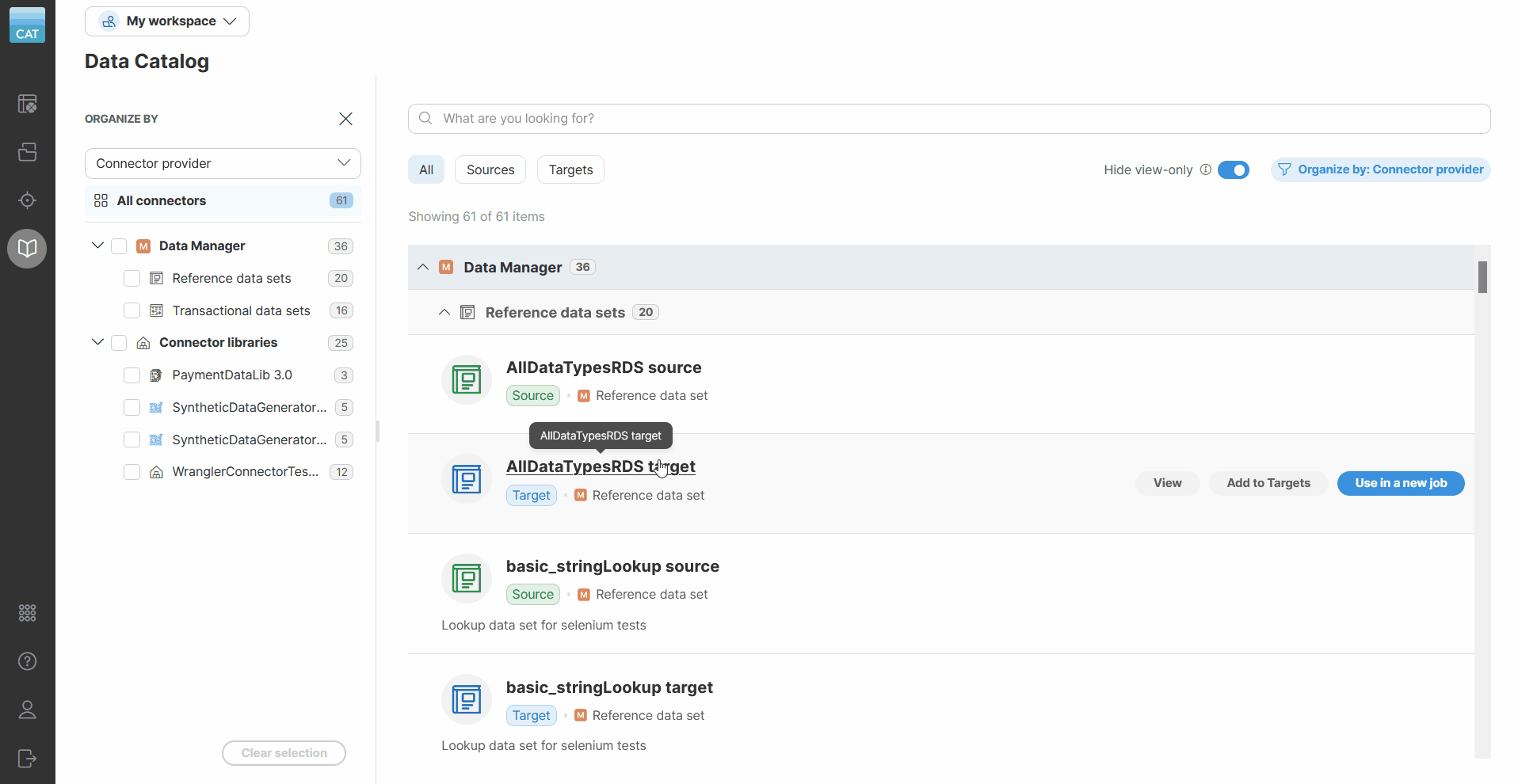
Task: Click Reference data sets icon in tree
Action: coord(156,279)
